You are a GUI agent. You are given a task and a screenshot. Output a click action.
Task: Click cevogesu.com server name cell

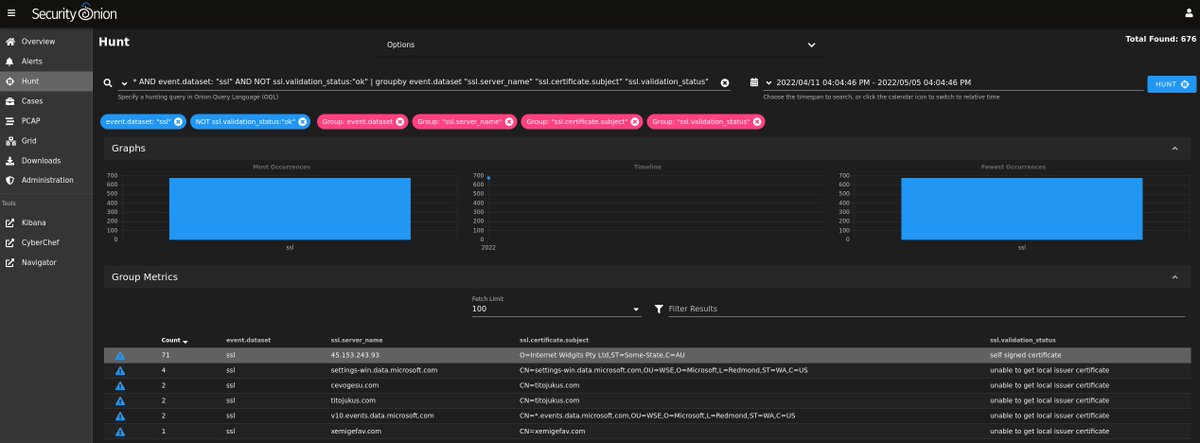coord(354,385)
